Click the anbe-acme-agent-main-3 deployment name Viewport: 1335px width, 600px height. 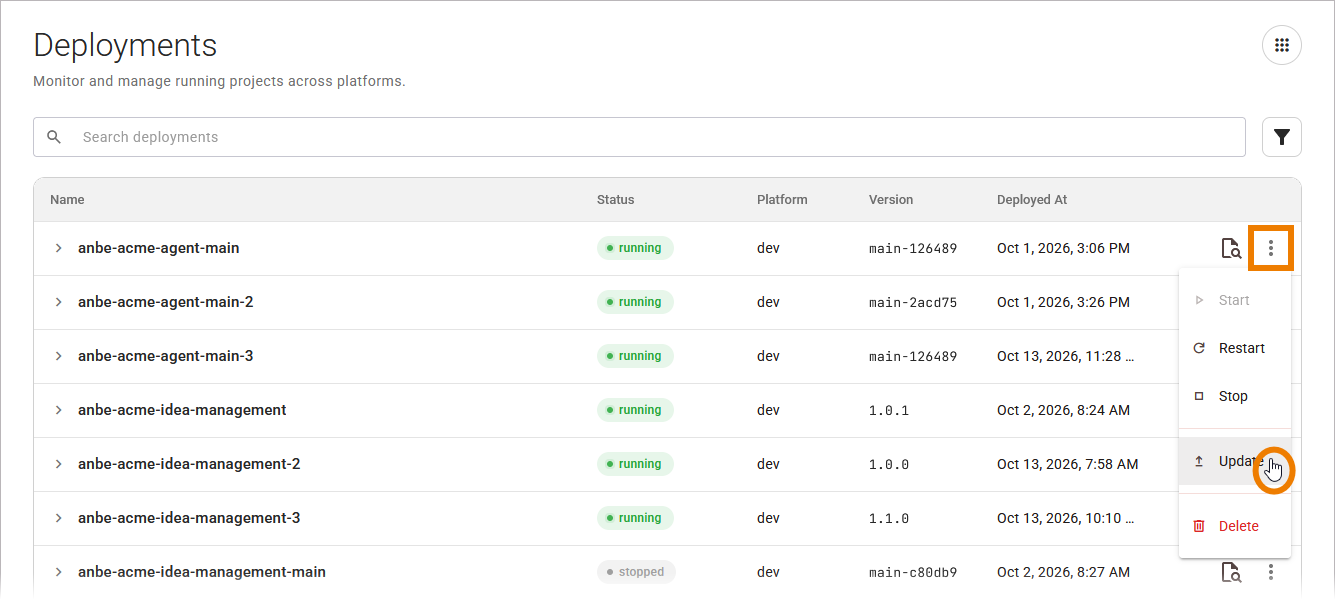tap(166, 356)
